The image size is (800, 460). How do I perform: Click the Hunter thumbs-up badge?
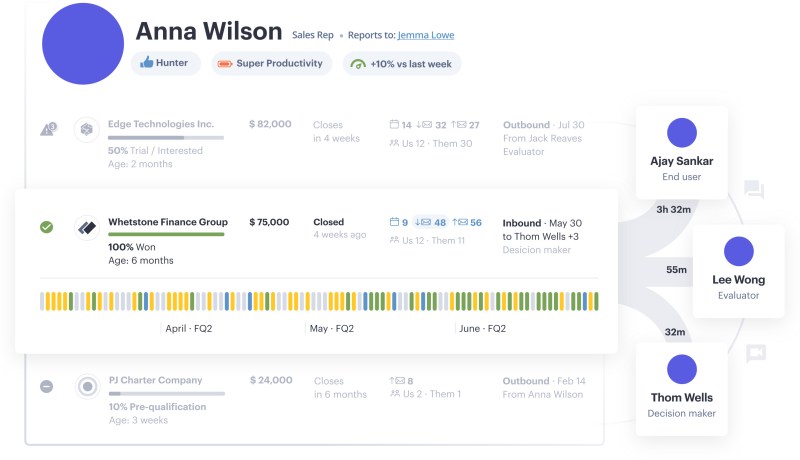click(x=165, y=63)
